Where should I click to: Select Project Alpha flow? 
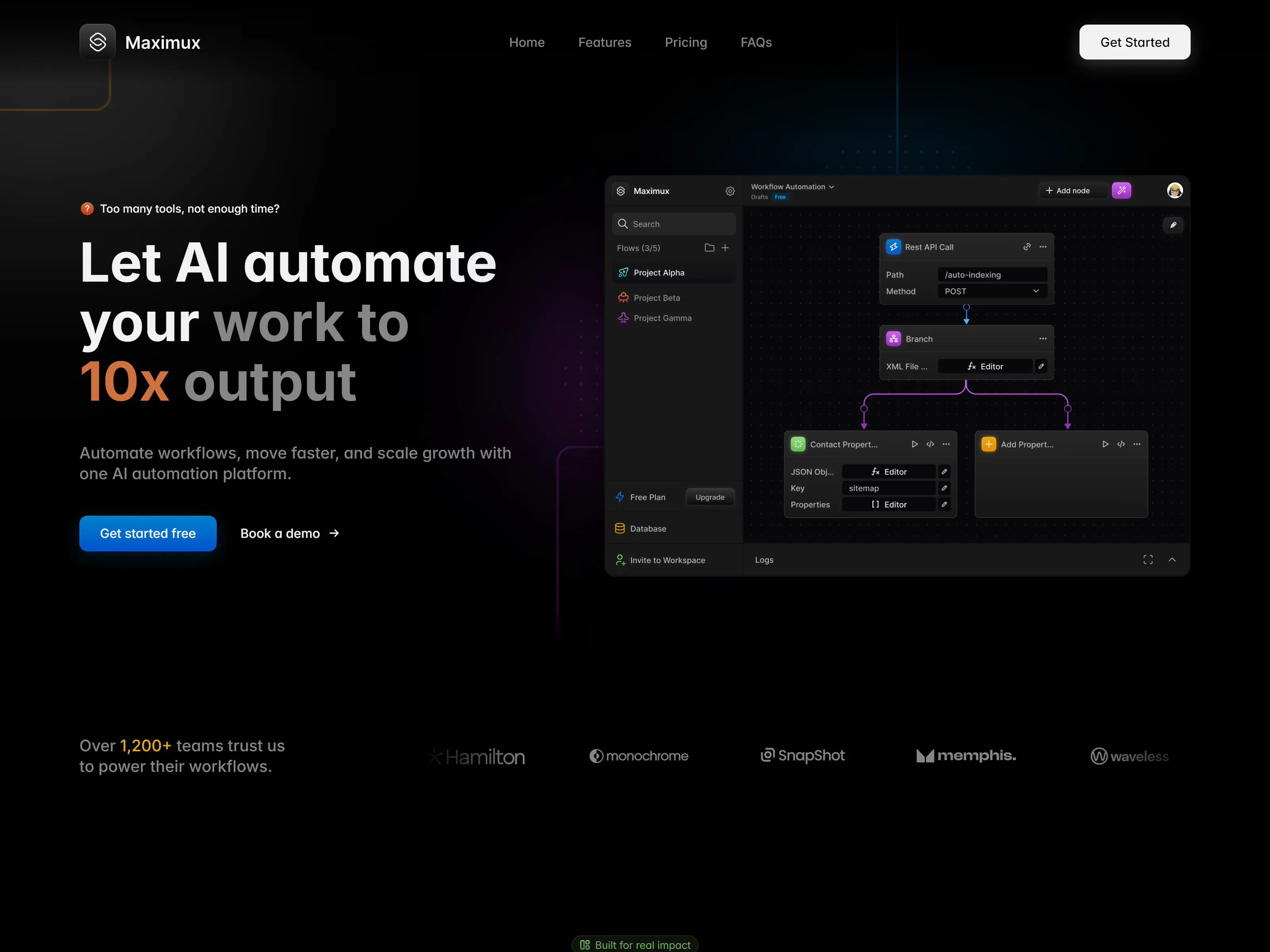673,273
